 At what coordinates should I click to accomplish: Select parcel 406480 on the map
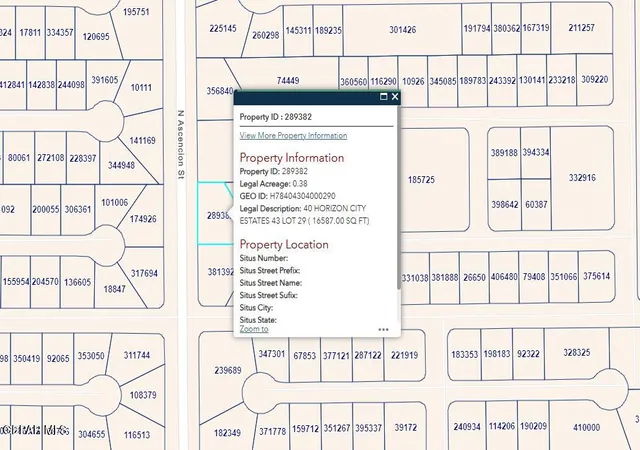point(504,277)
